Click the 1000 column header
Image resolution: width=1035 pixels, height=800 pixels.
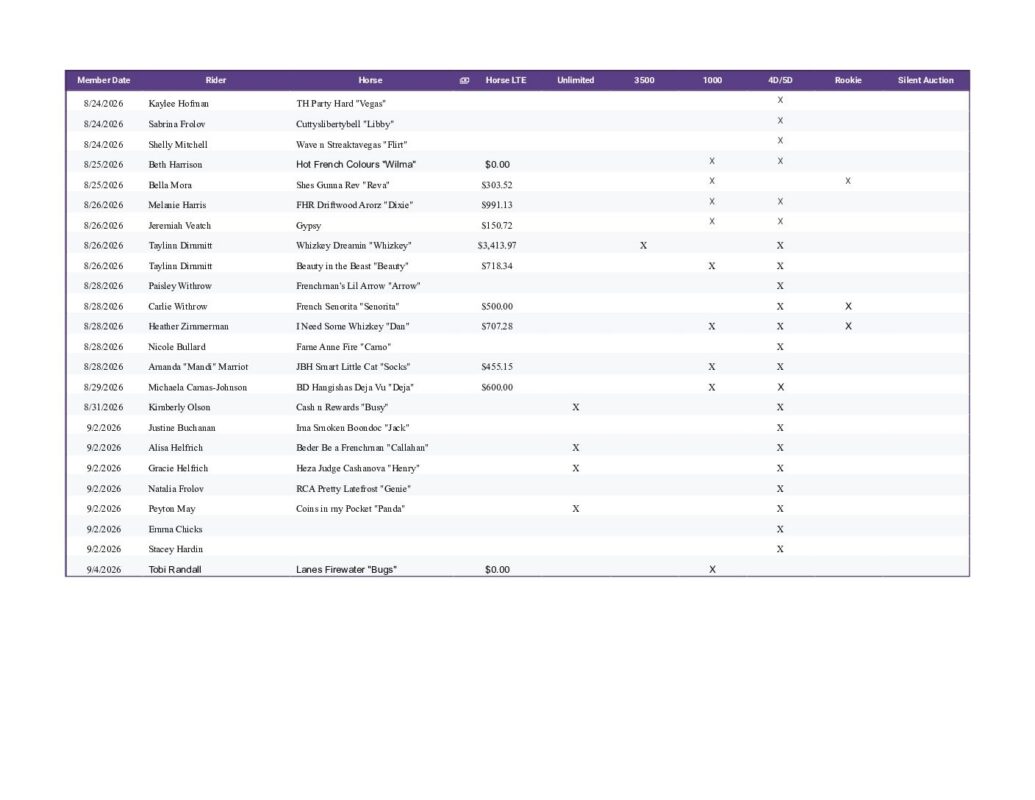[712, 81]
